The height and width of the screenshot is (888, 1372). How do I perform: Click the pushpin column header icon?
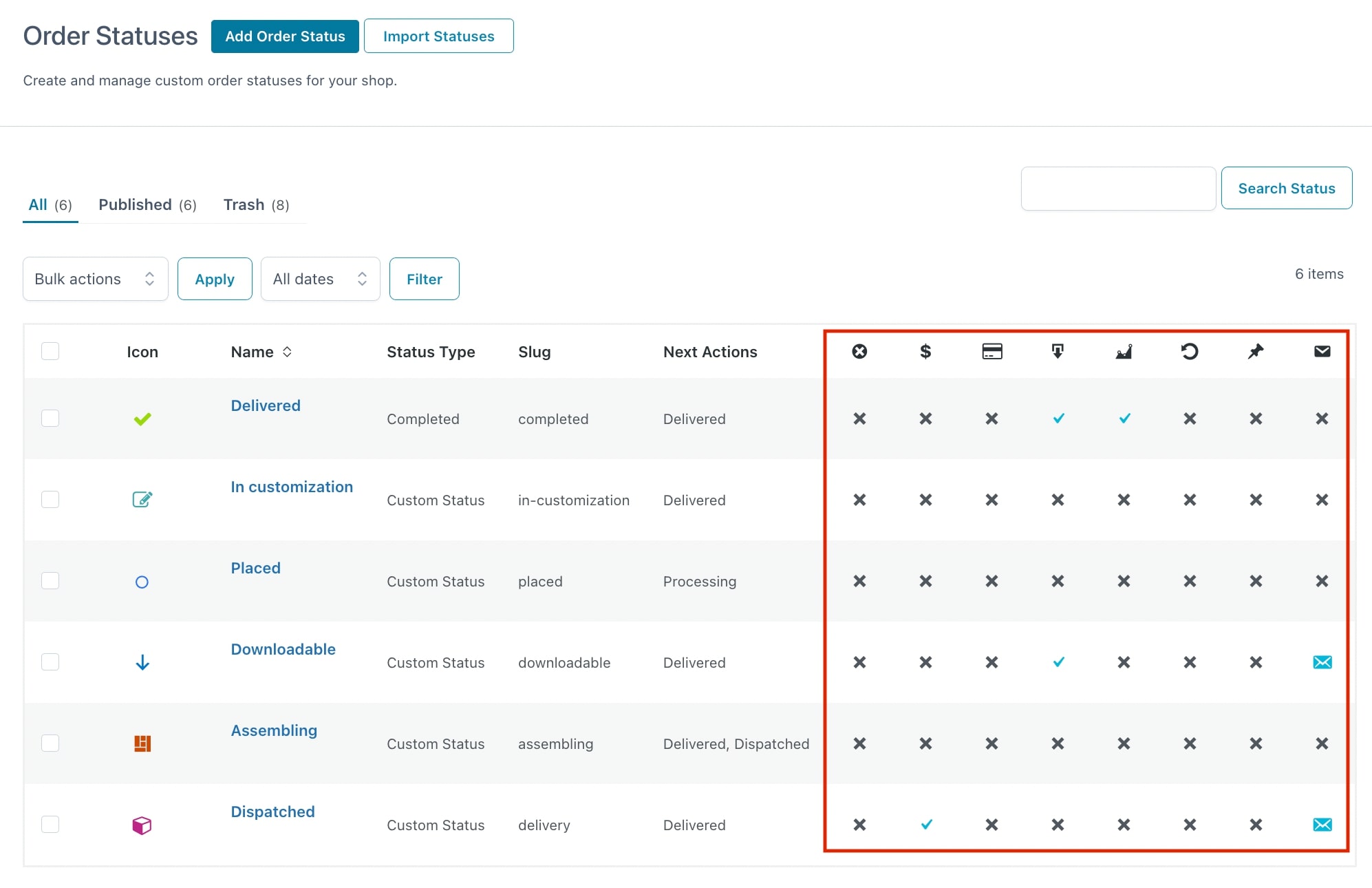tap(1256, 352)
